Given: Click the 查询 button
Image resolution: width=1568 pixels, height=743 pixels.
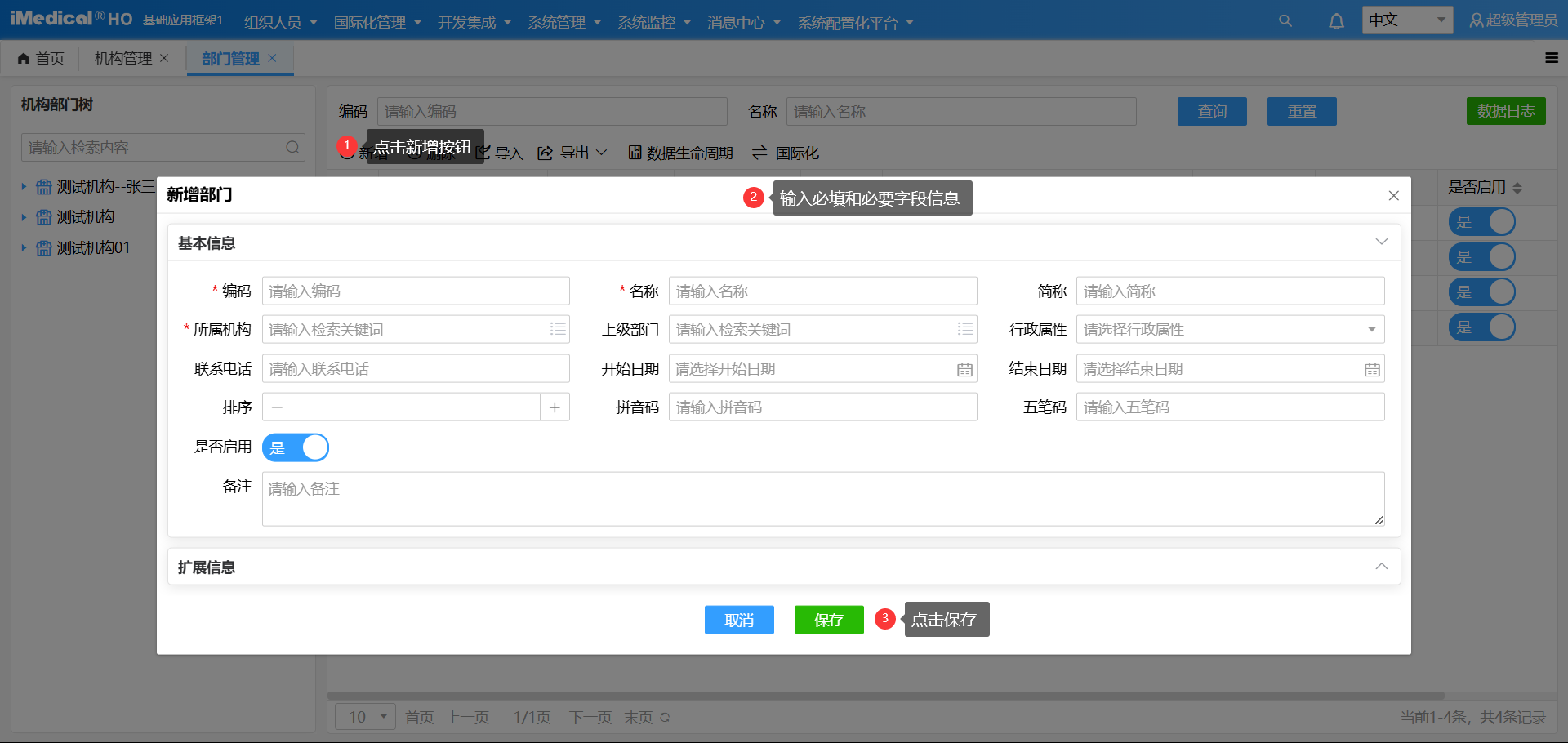Looking at the screenshot, I should pyautogui.click(x=1212, y=111).
